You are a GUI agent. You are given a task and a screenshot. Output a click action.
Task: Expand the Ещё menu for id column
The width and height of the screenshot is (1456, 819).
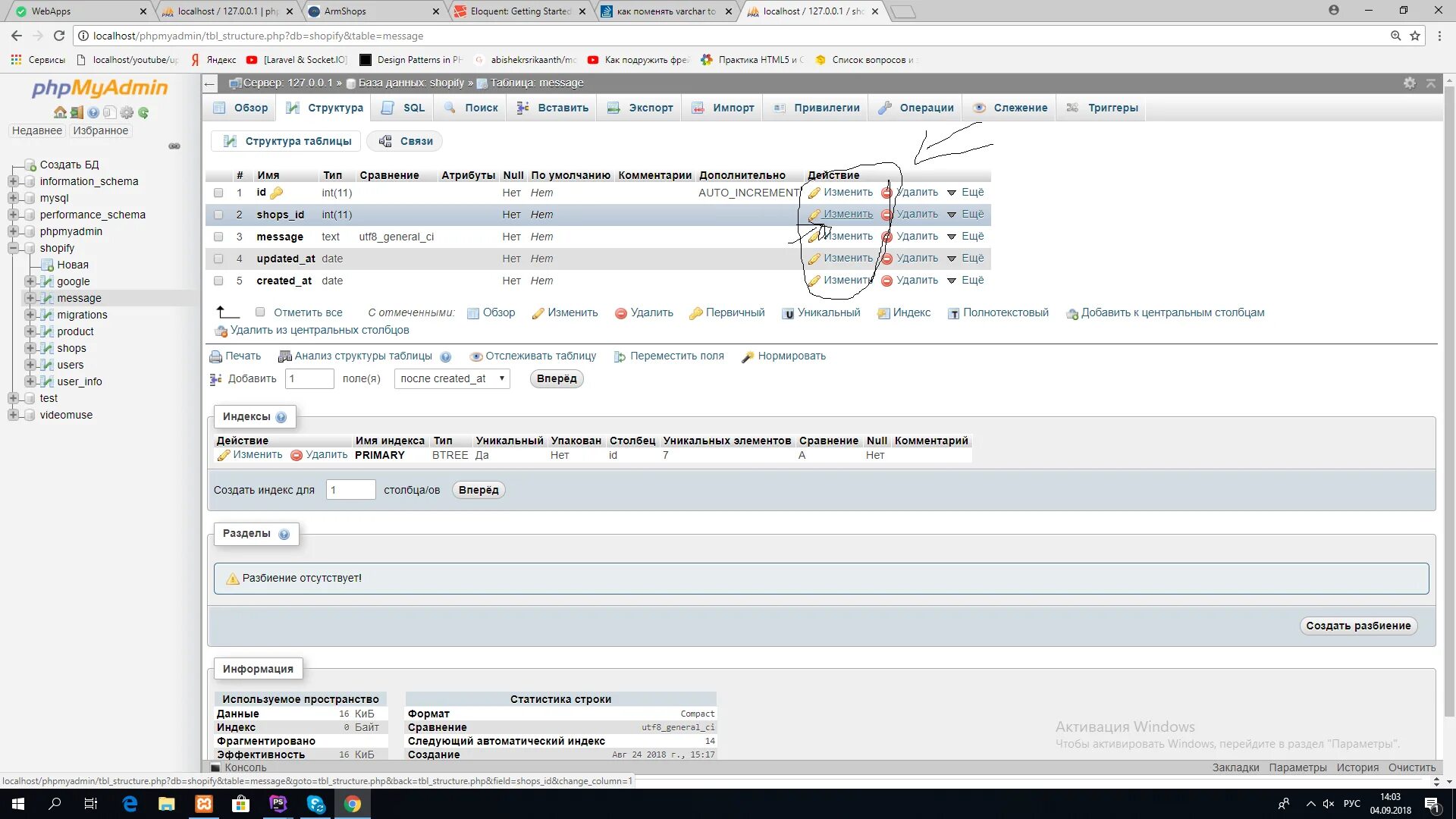[965, 193]
